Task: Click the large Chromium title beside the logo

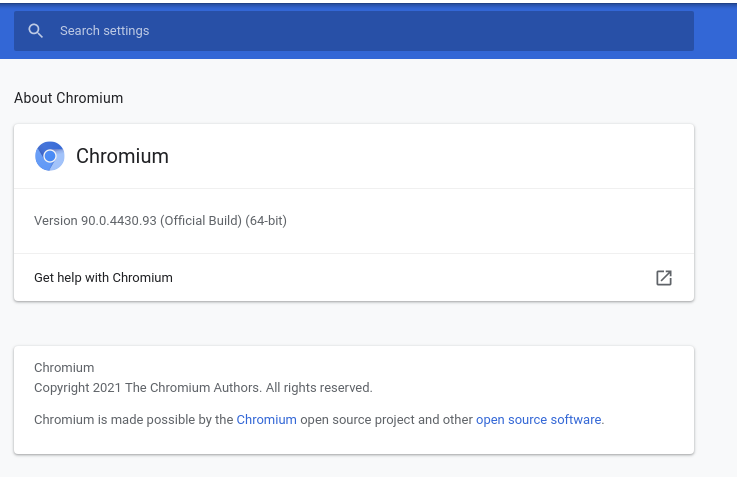Action: 122,156
